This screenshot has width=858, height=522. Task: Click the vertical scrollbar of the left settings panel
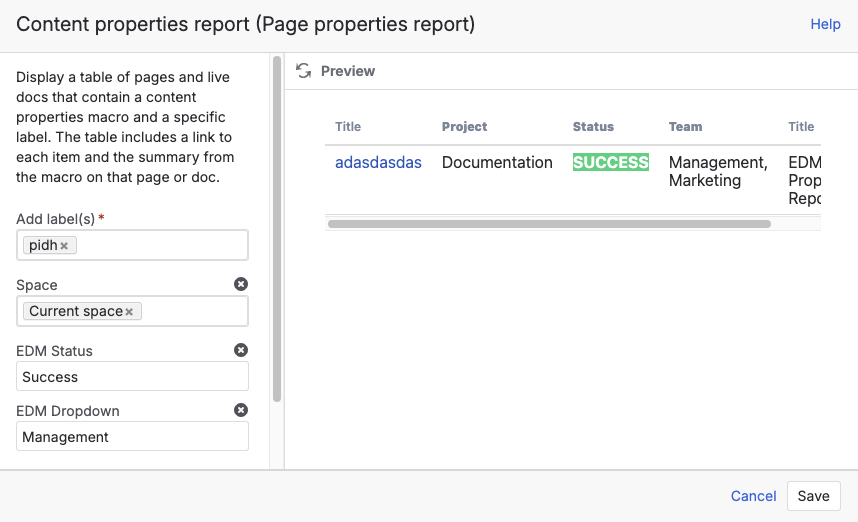coord(277,229)
